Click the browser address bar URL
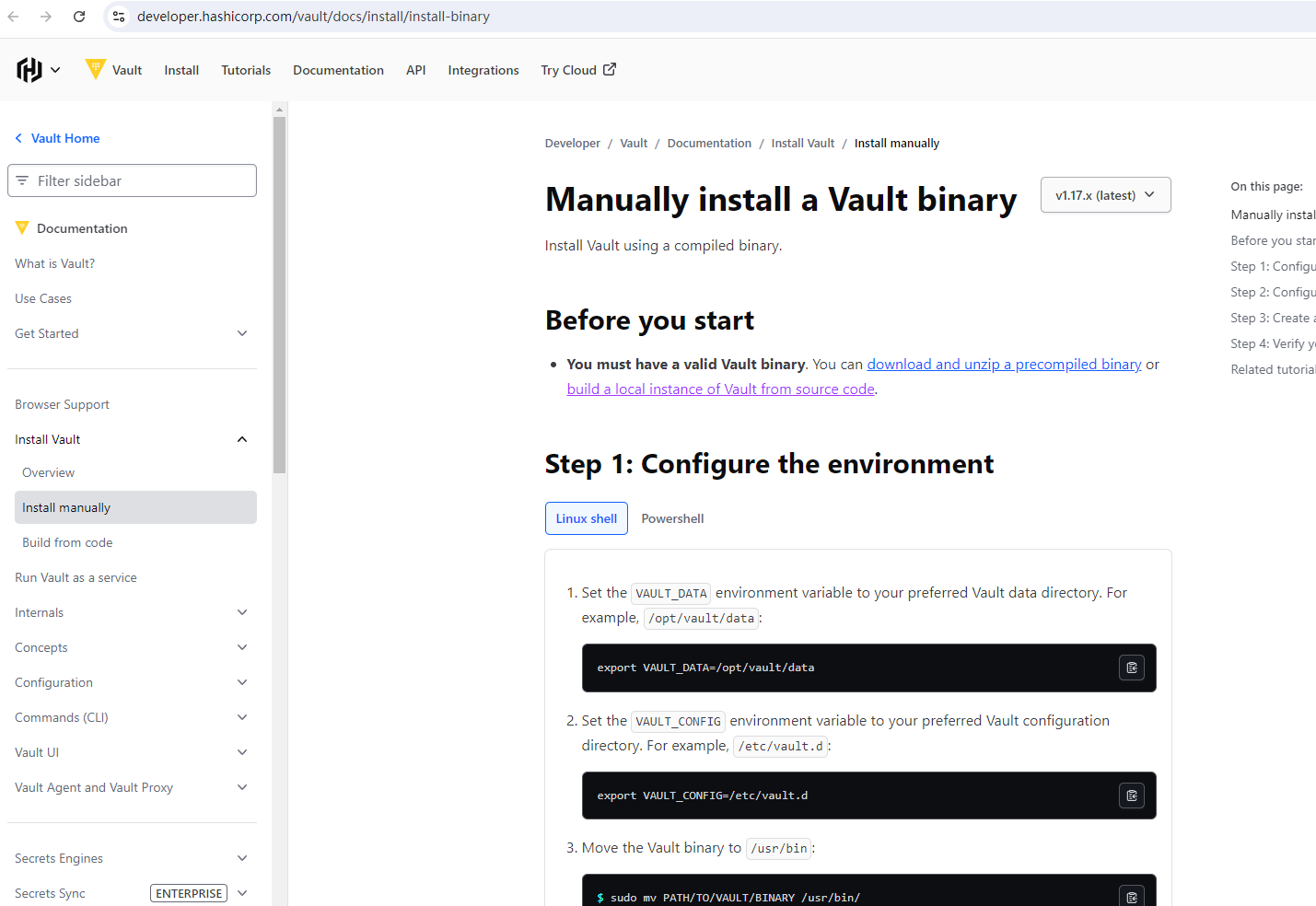This screenshot has width=1316, height=906. click(313, 17)
